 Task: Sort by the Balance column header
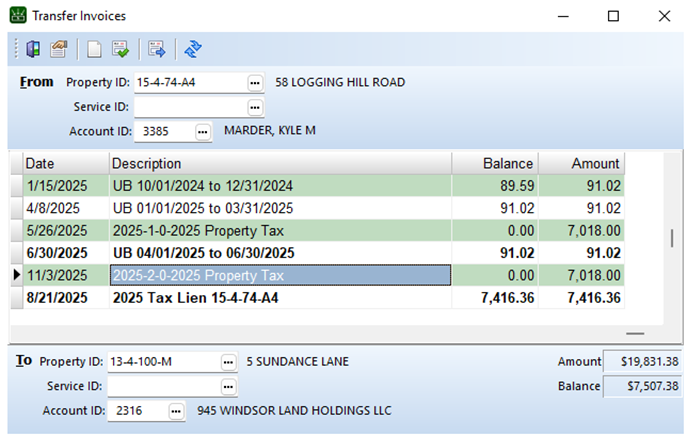tap(494, 163)
